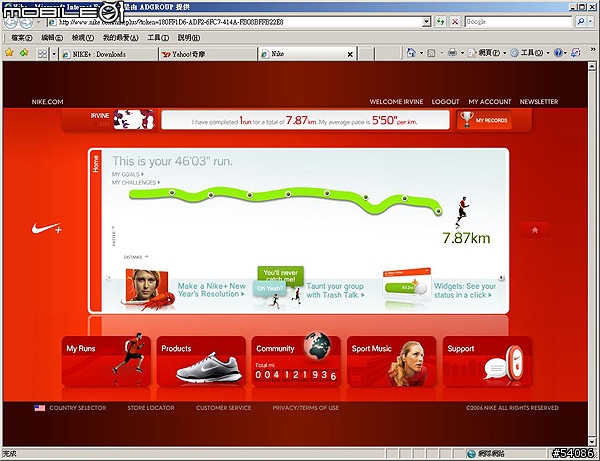Click the browser Forward button
Viewport: 600px width, 461px height.
(26, 23)
